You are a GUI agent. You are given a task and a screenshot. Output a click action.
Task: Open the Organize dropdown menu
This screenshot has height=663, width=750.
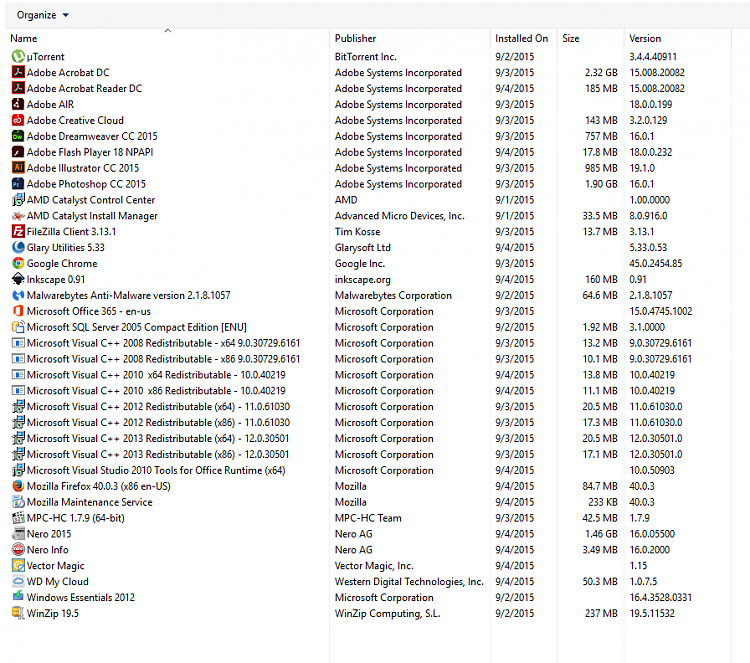click(43, 15)
